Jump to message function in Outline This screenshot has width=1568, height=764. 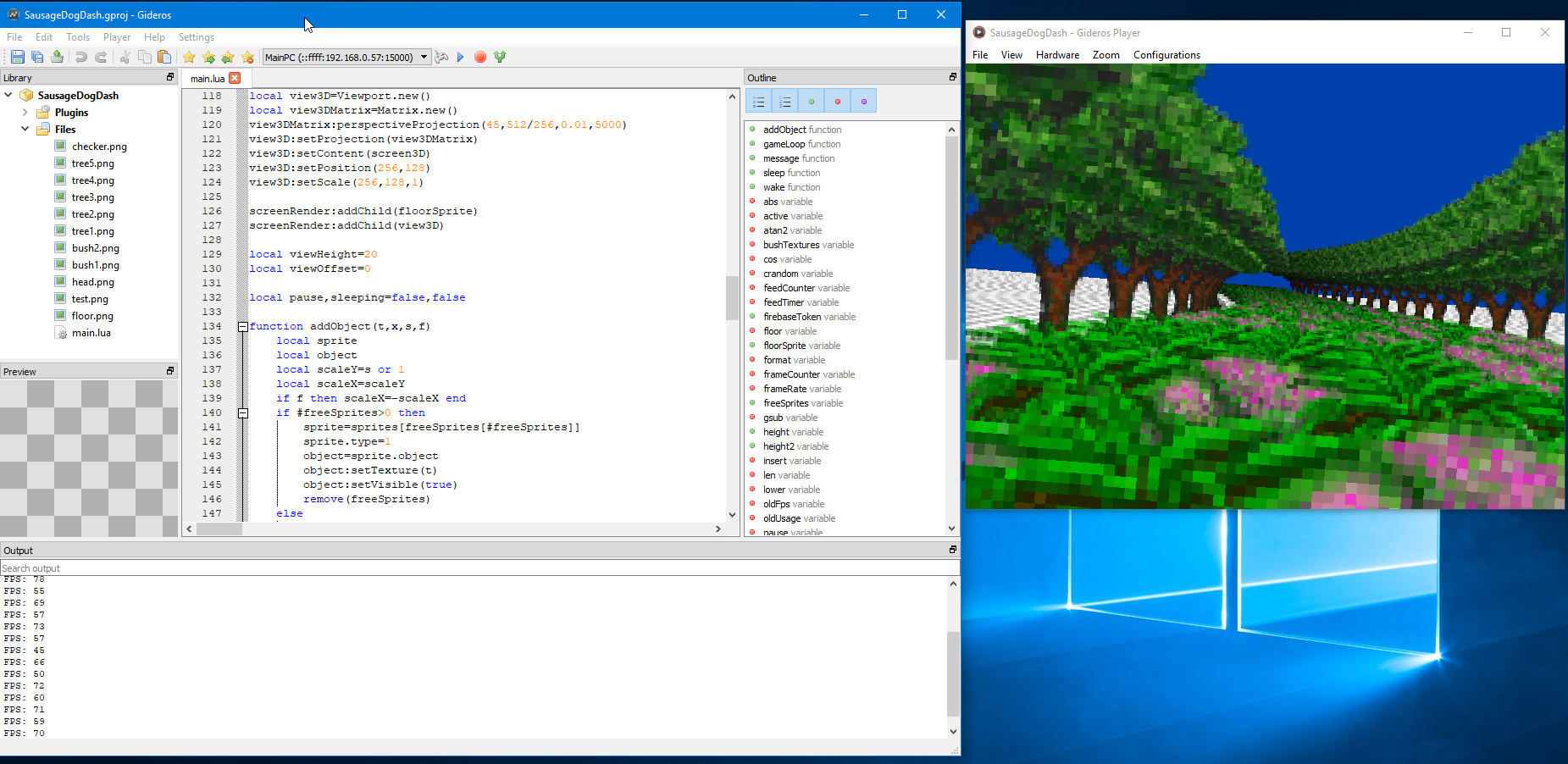(x=799, y=158)
